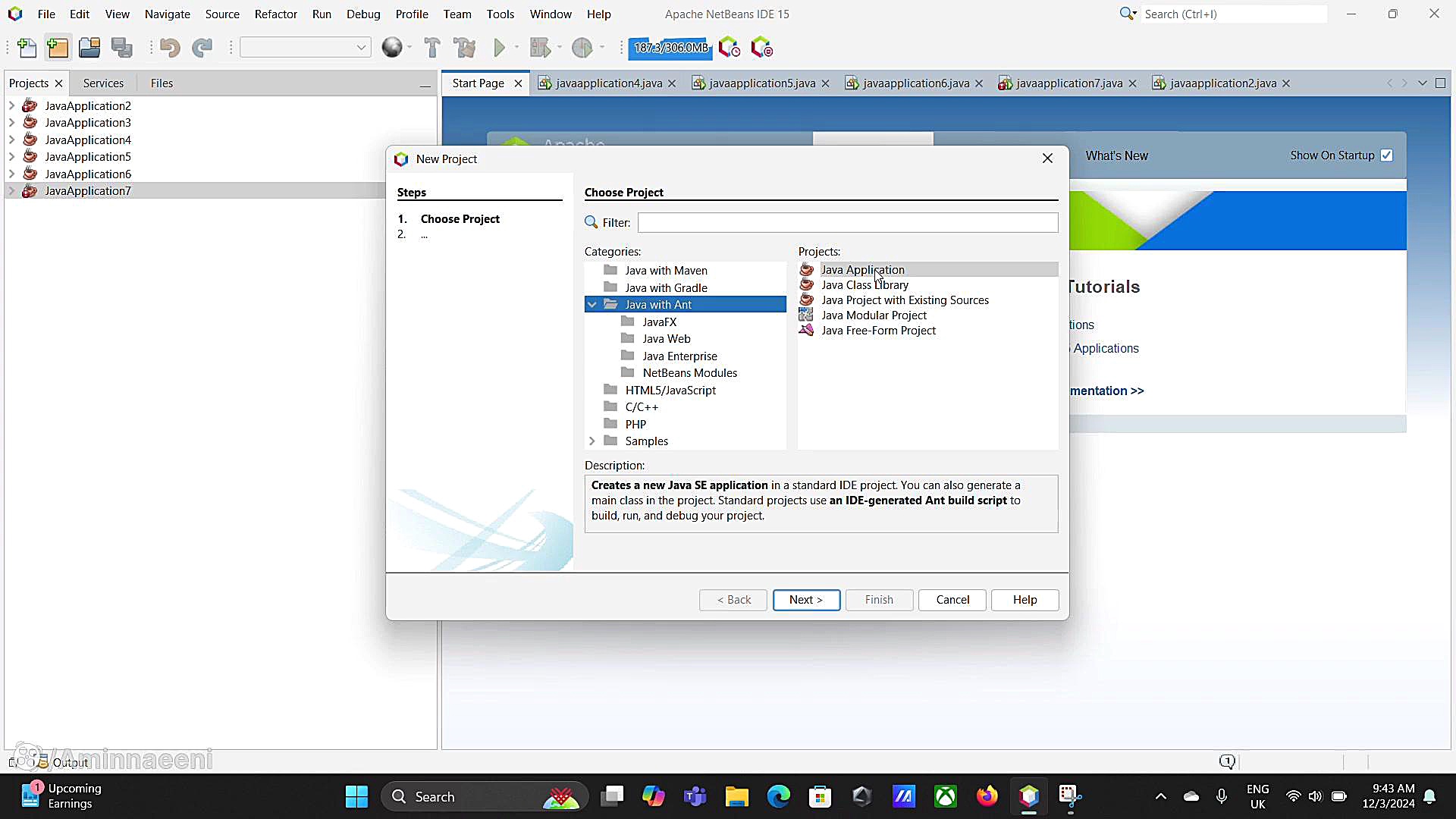Select Java Free-Form Project type
Screen dimensions: 1456x819
878,331
